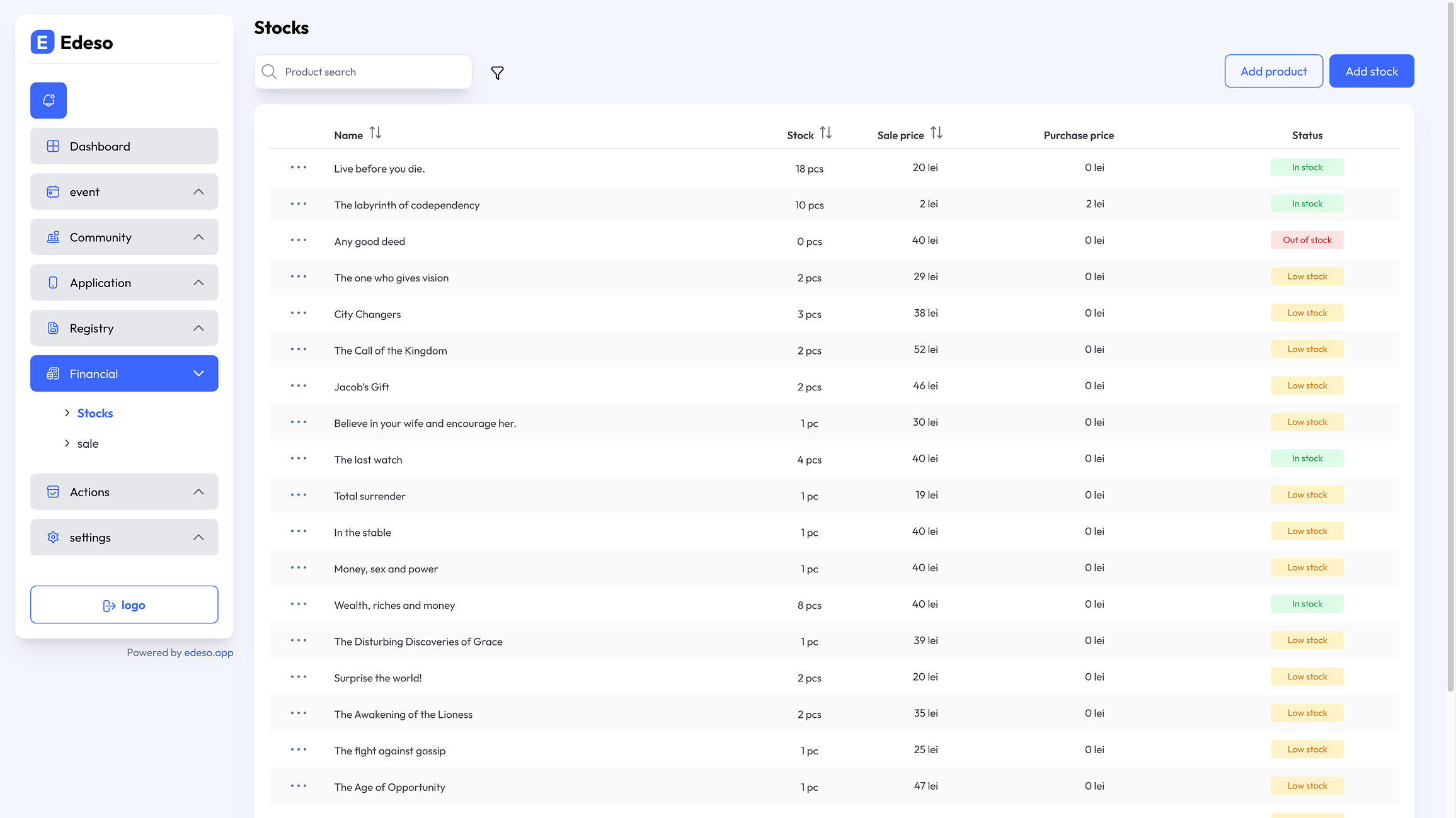Open the filter funnel icon
Viewport: 1456px width, 818px height.
click(497, 73)
